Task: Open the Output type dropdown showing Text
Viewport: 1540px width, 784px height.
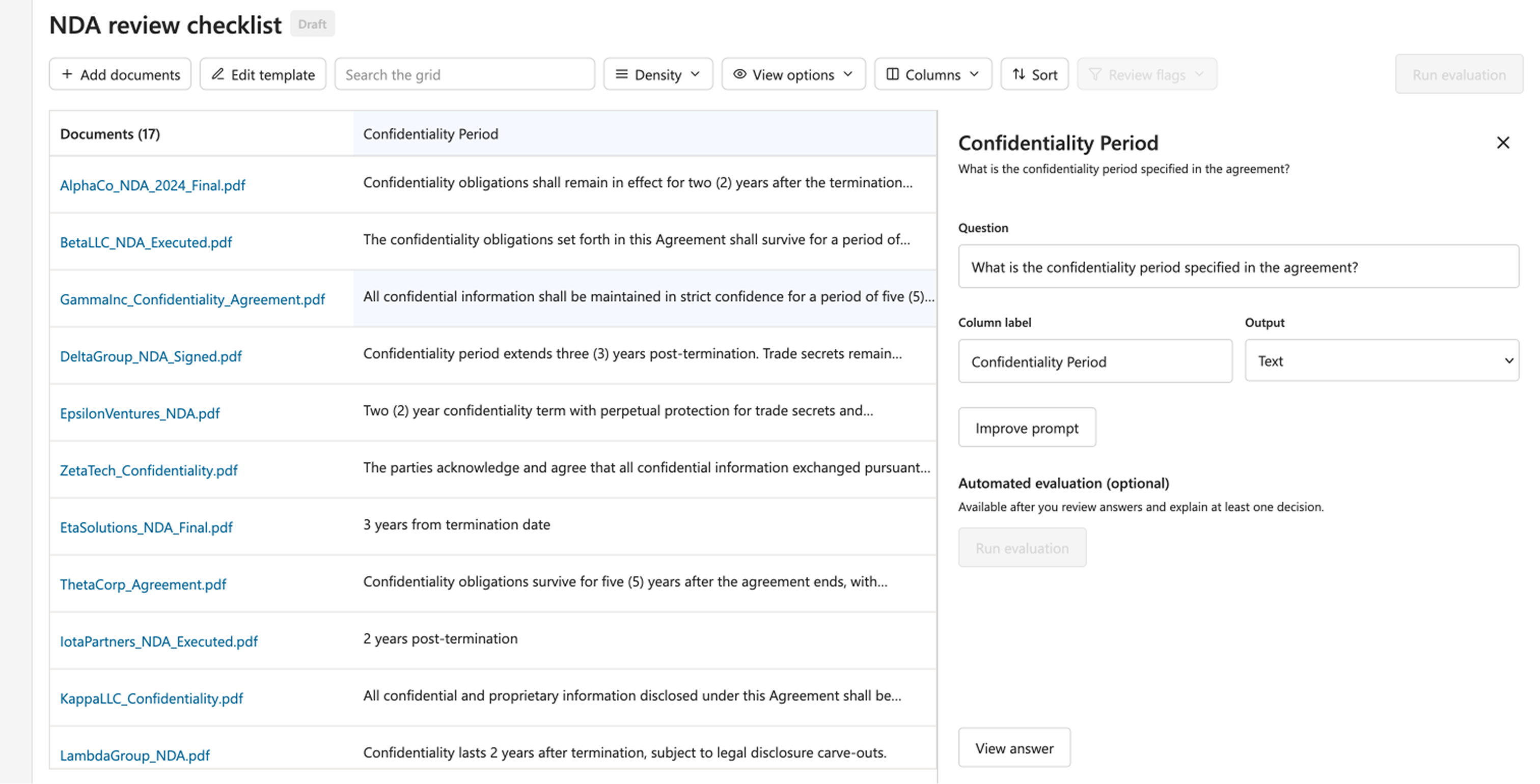Action: pos(1381,360)
